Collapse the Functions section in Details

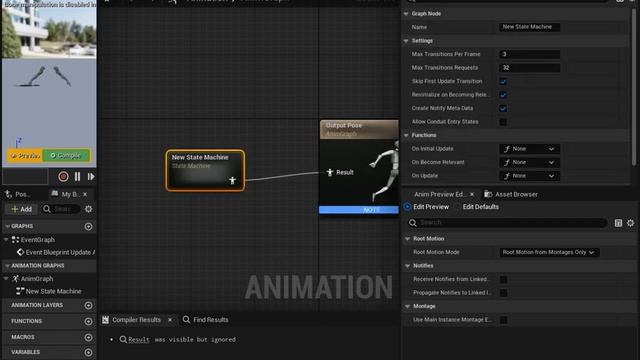(406, 135)
